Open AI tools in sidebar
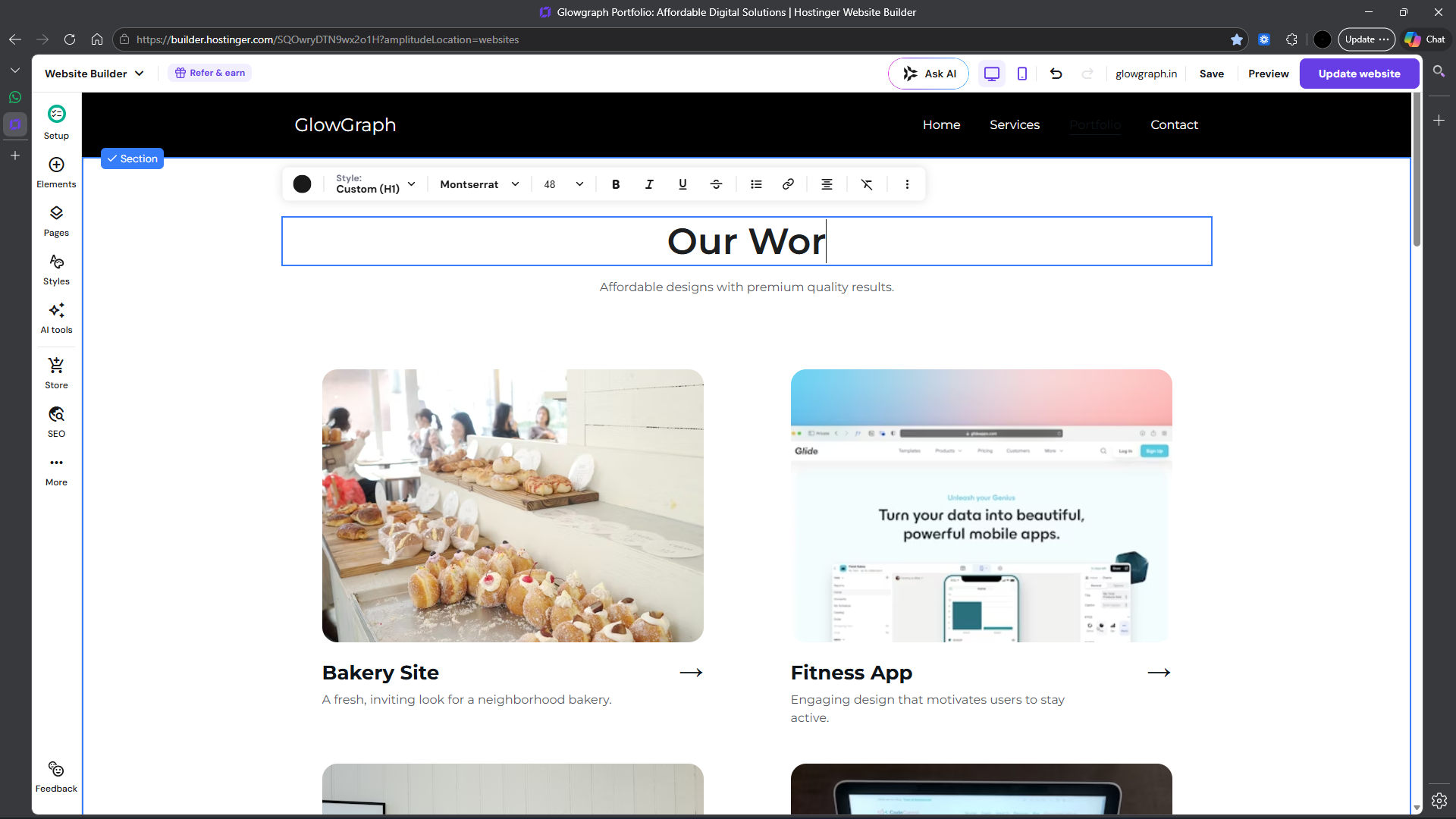 [56, 318]
